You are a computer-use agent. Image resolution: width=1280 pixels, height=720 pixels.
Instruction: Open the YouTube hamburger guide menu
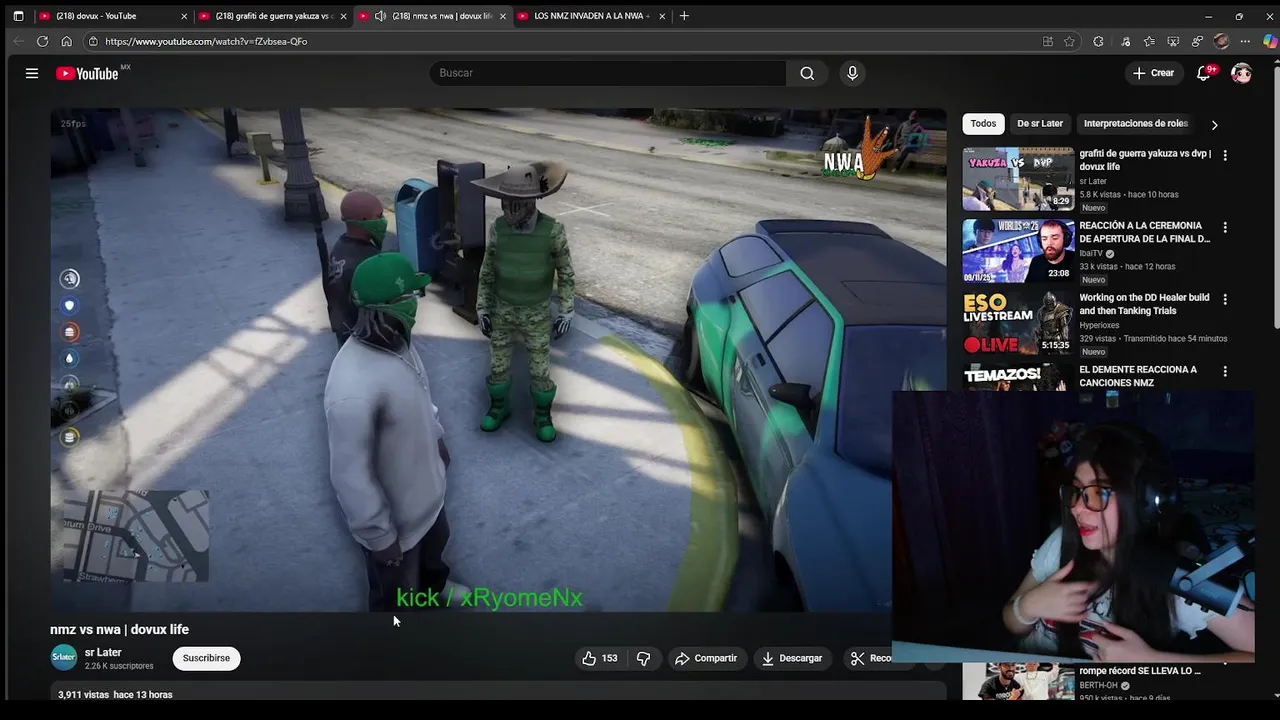[x=32, y=73]
